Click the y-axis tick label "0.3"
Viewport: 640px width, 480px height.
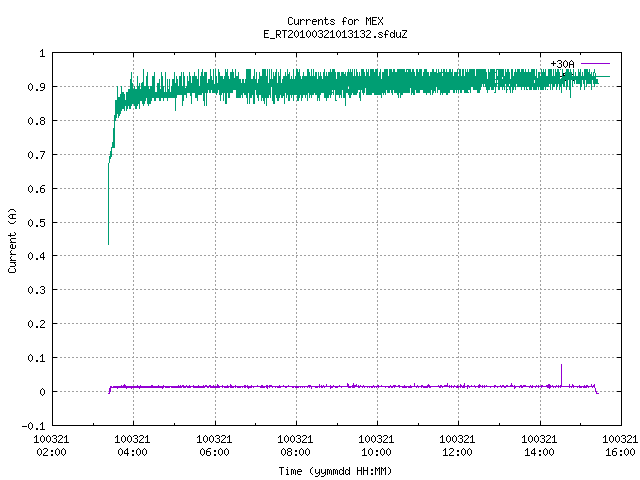(x=36, y=290)
